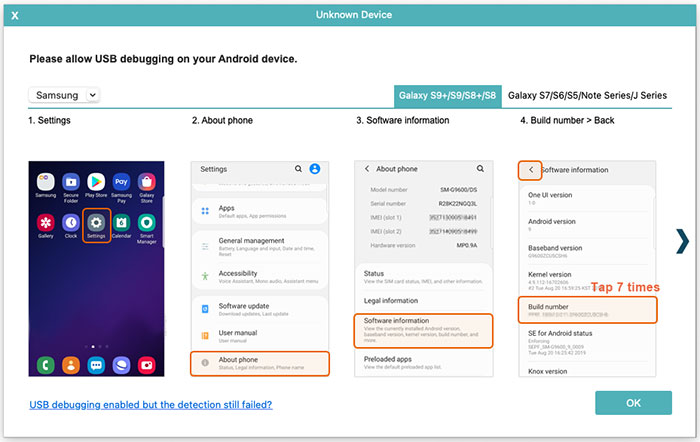Click back arrow in About phone image
This screenshot has height=442, width=700.
pyautogui.click(x=367, y=169)
